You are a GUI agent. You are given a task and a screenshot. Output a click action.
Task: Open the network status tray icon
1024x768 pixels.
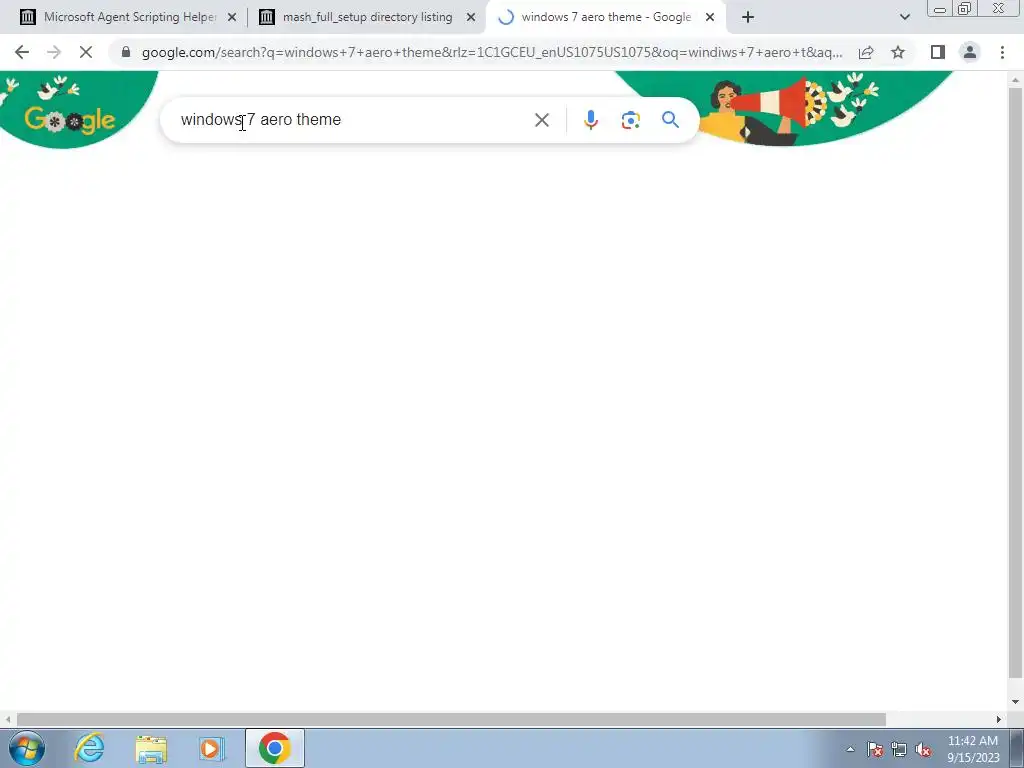(899, 750)
